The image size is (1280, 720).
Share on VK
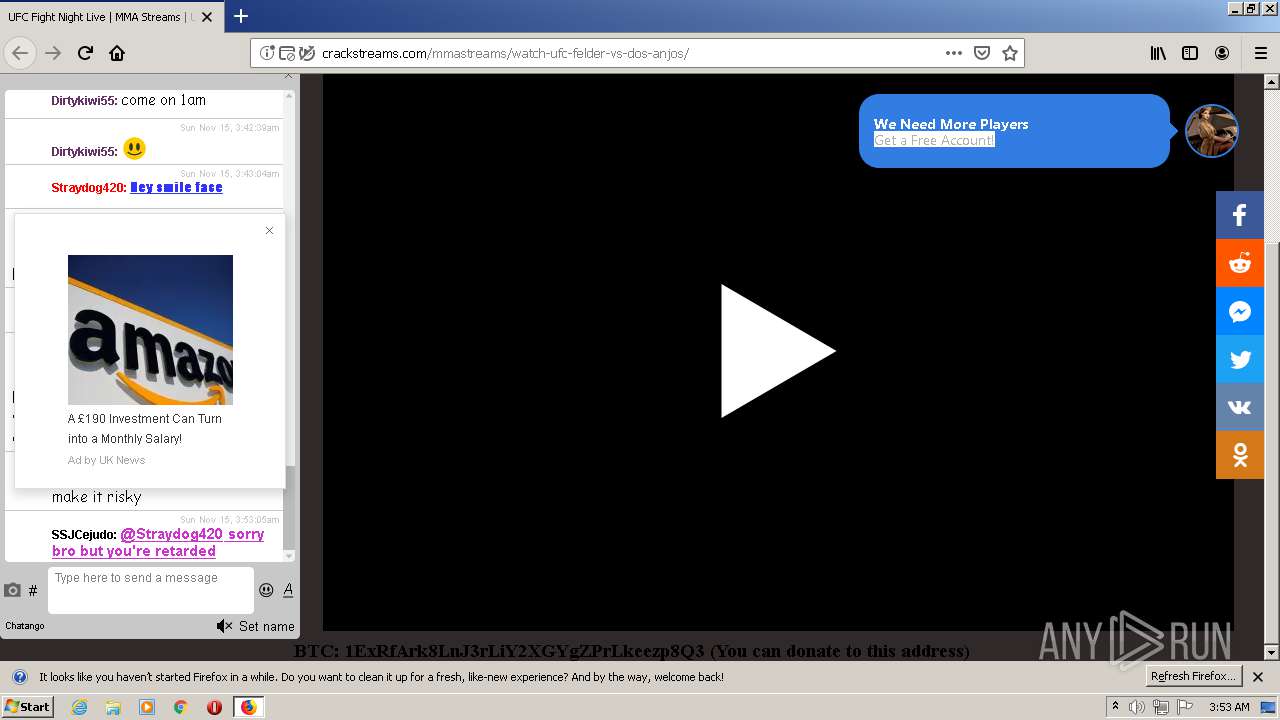[1240, 407]
